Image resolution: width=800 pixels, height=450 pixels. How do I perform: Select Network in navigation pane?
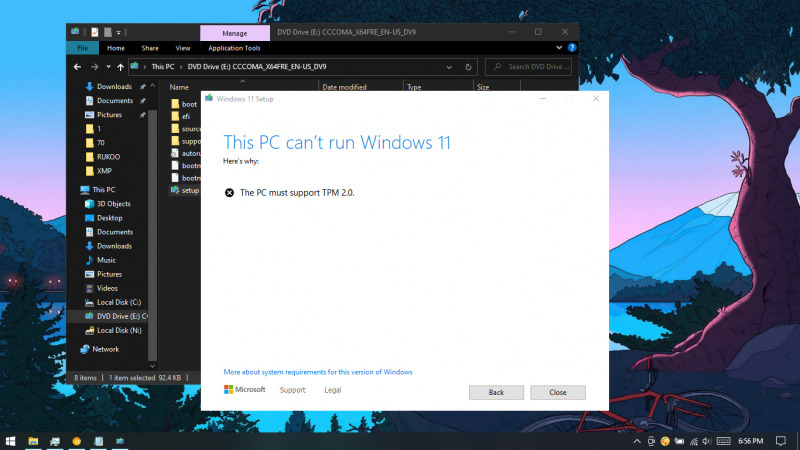106,349
